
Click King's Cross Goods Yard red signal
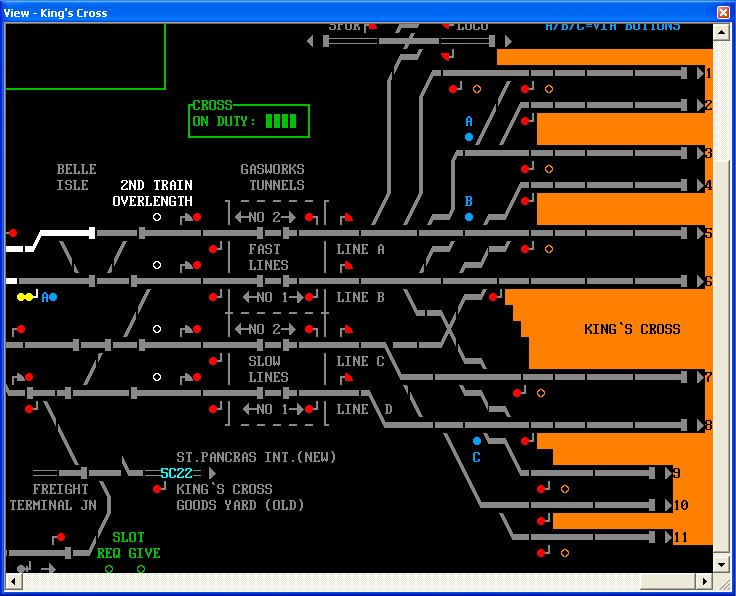point(157,489)
